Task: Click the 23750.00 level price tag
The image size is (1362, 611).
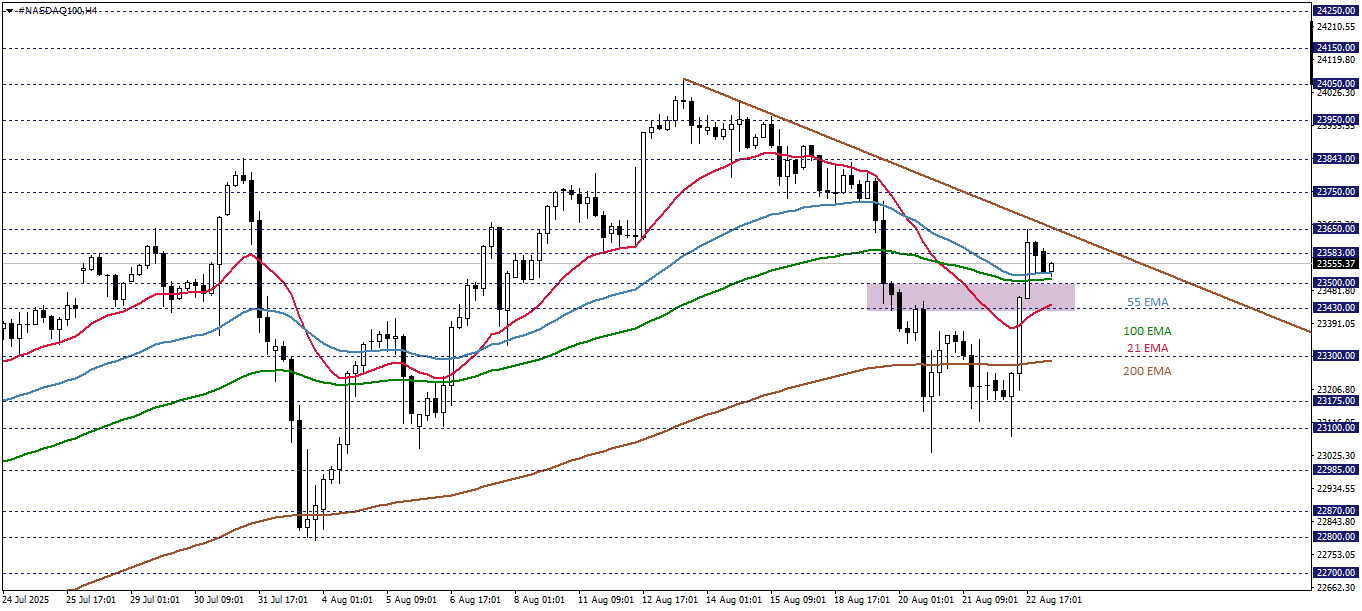Action: pos(1336,192)
